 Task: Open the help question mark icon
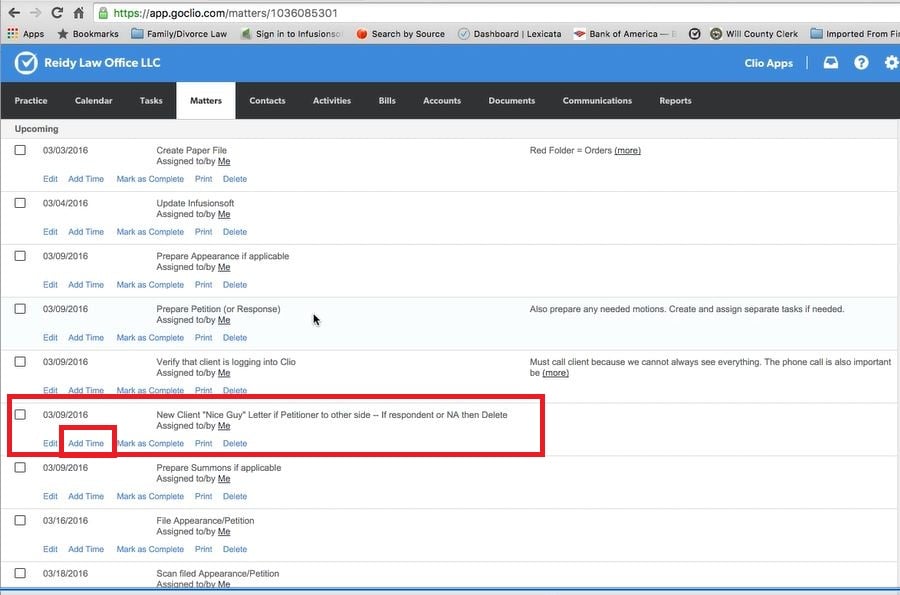pos(861,63)
